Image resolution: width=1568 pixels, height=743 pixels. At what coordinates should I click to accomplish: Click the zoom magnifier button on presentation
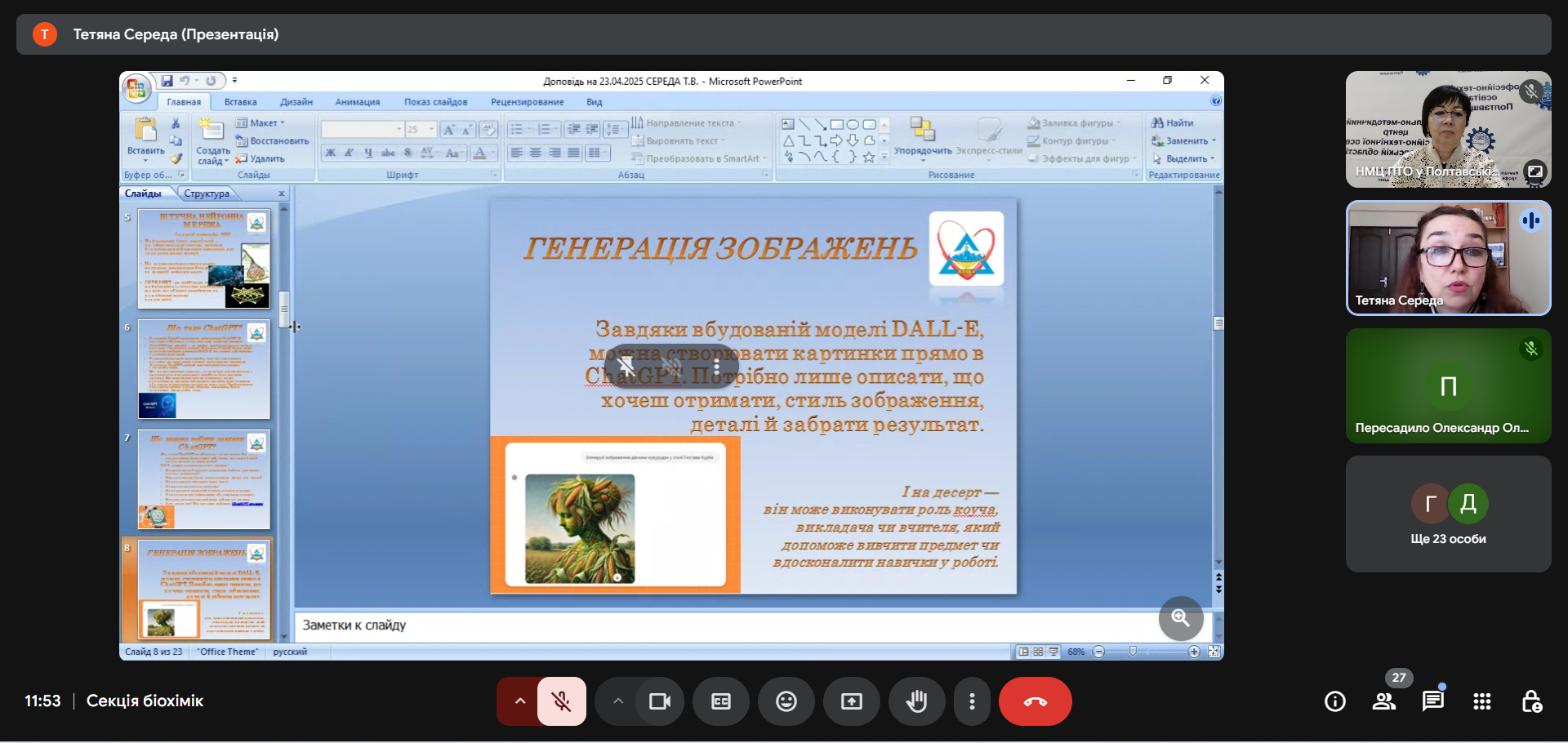click(x=1180, y=618)
